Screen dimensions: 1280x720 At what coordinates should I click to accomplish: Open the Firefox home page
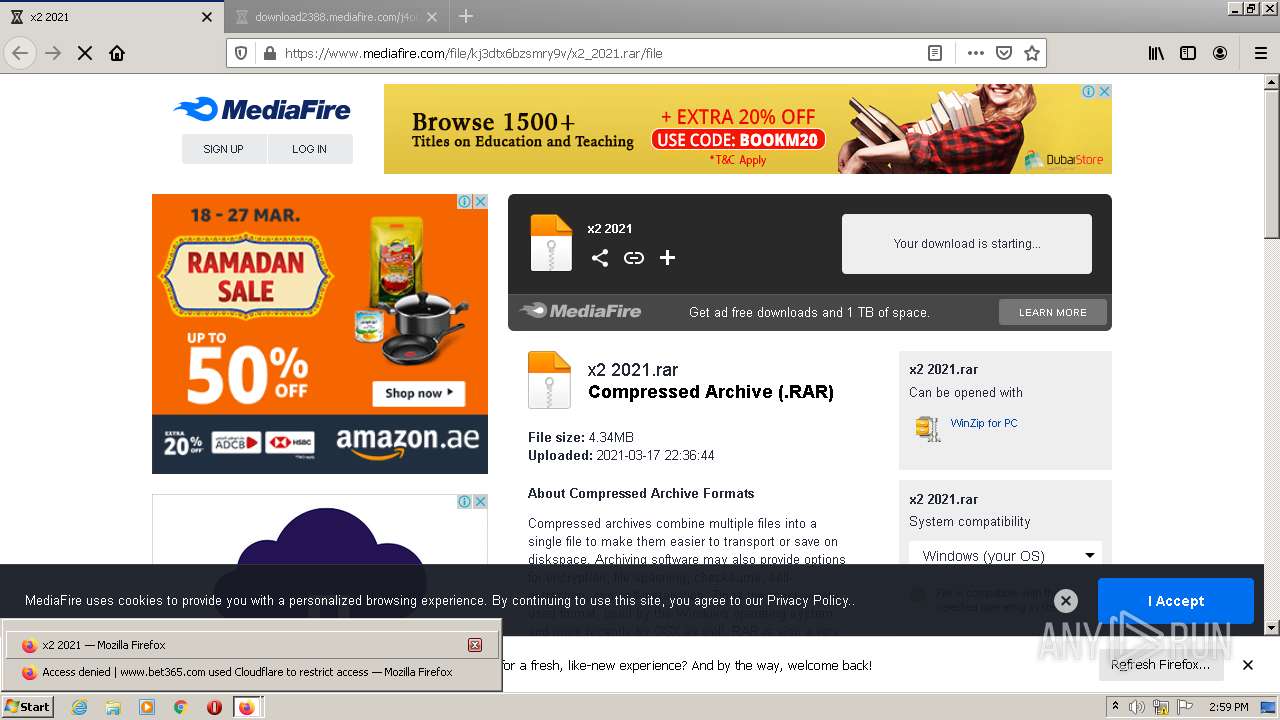(x=117, y=53)
